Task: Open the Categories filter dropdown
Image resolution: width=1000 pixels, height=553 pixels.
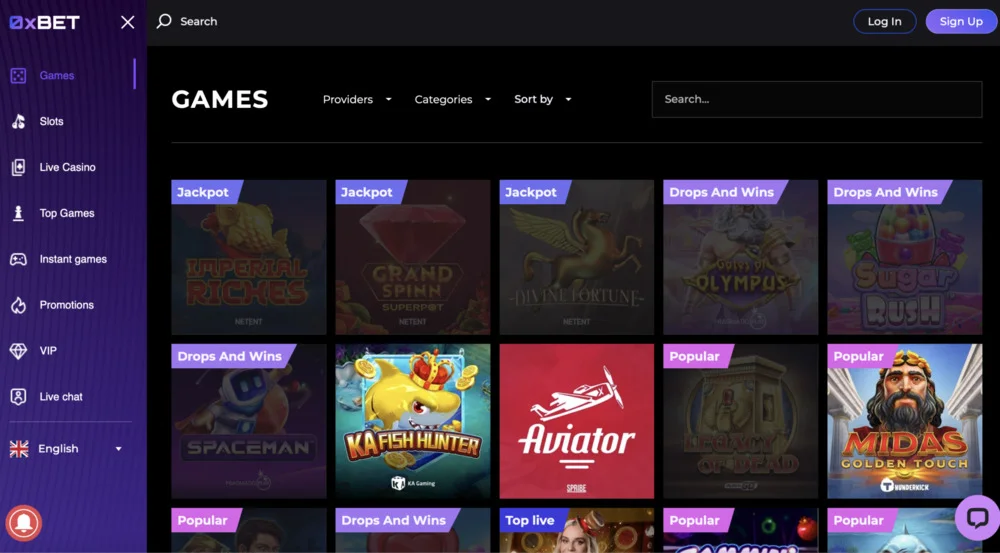Action: [x=453, y=100]
